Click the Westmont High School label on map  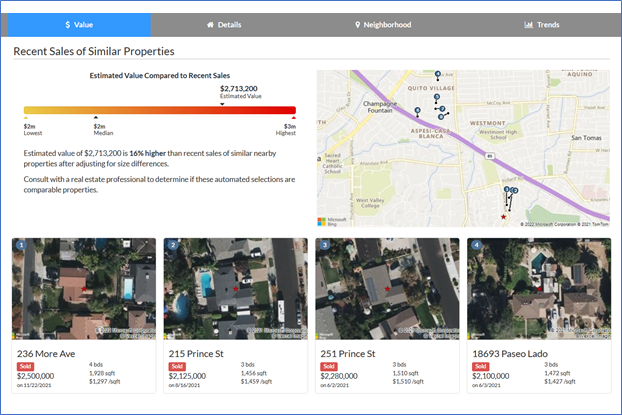tap(498, 134)
